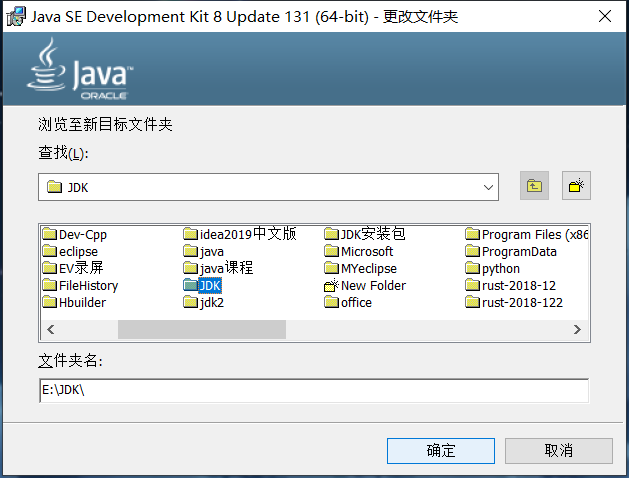Viewport: 629px width, 478px height.
Task: Click the folder icon next to idea2019中文版
Action: pos(191,234)
